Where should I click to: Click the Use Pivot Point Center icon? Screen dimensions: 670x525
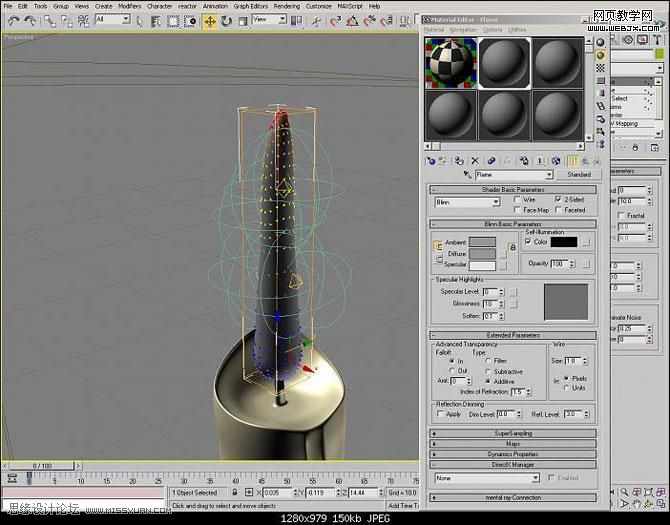point(296,21)
